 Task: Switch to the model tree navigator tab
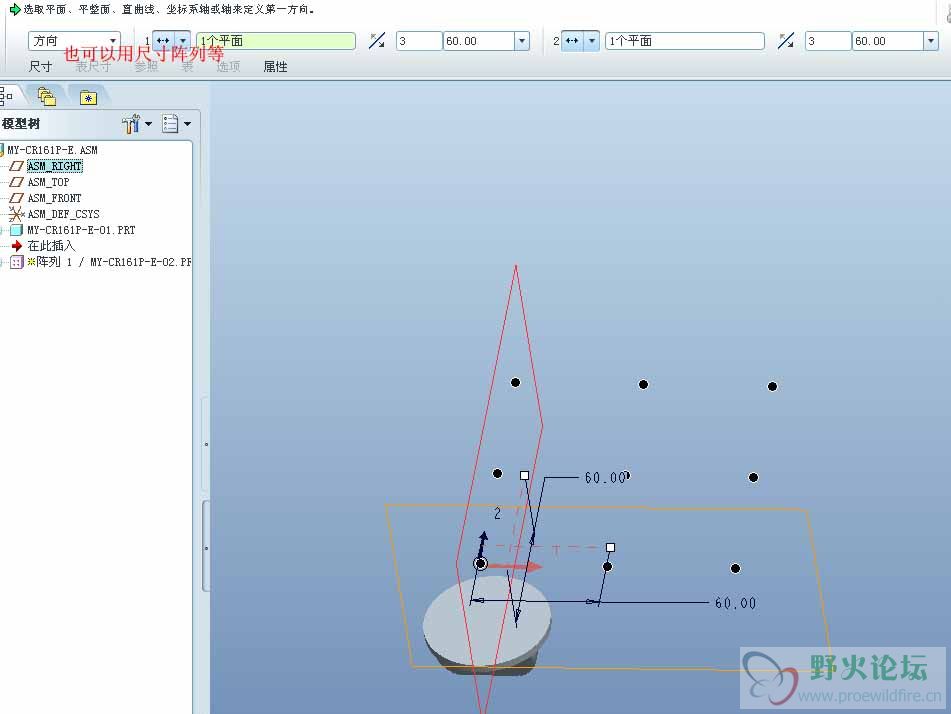click(7, 96)
